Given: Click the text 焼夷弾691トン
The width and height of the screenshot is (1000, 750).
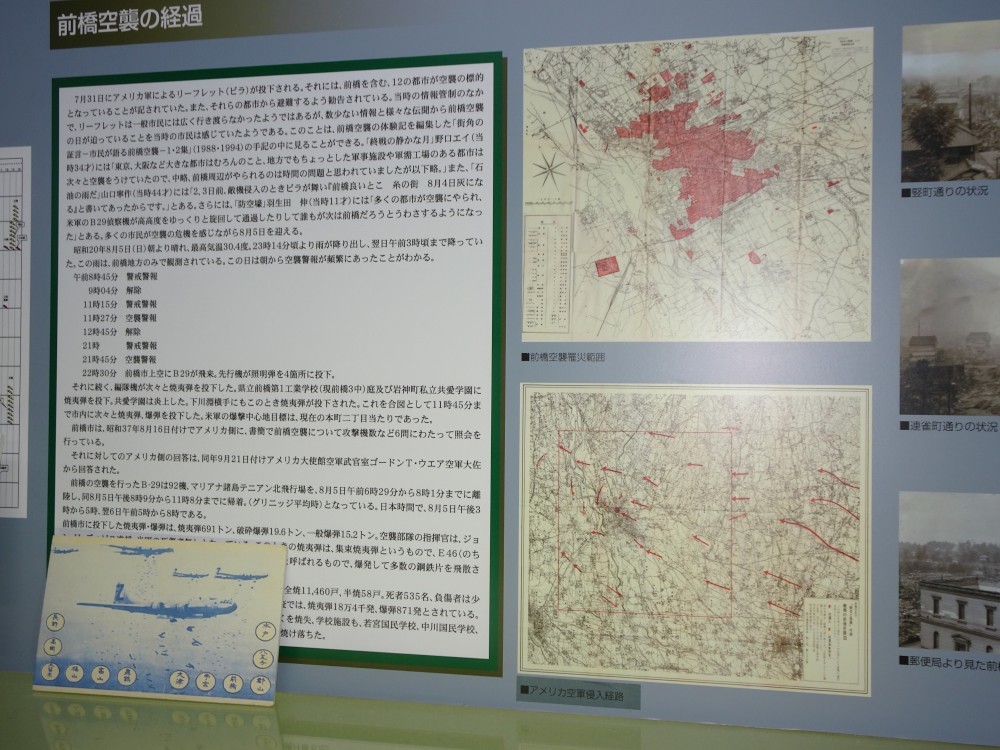Looking at the screenshot, I should 207,527.
